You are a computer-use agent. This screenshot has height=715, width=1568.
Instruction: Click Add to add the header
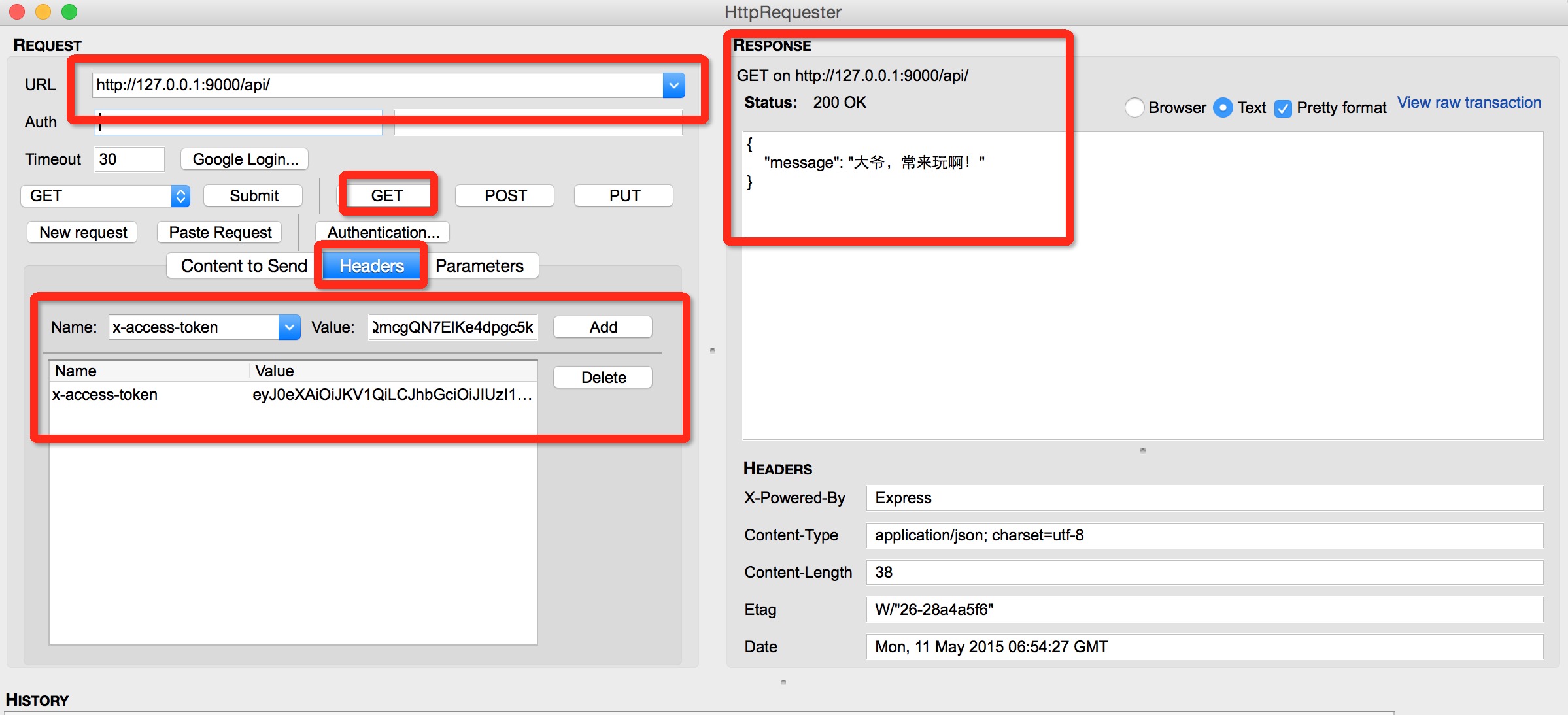click(x=602, y=327)
